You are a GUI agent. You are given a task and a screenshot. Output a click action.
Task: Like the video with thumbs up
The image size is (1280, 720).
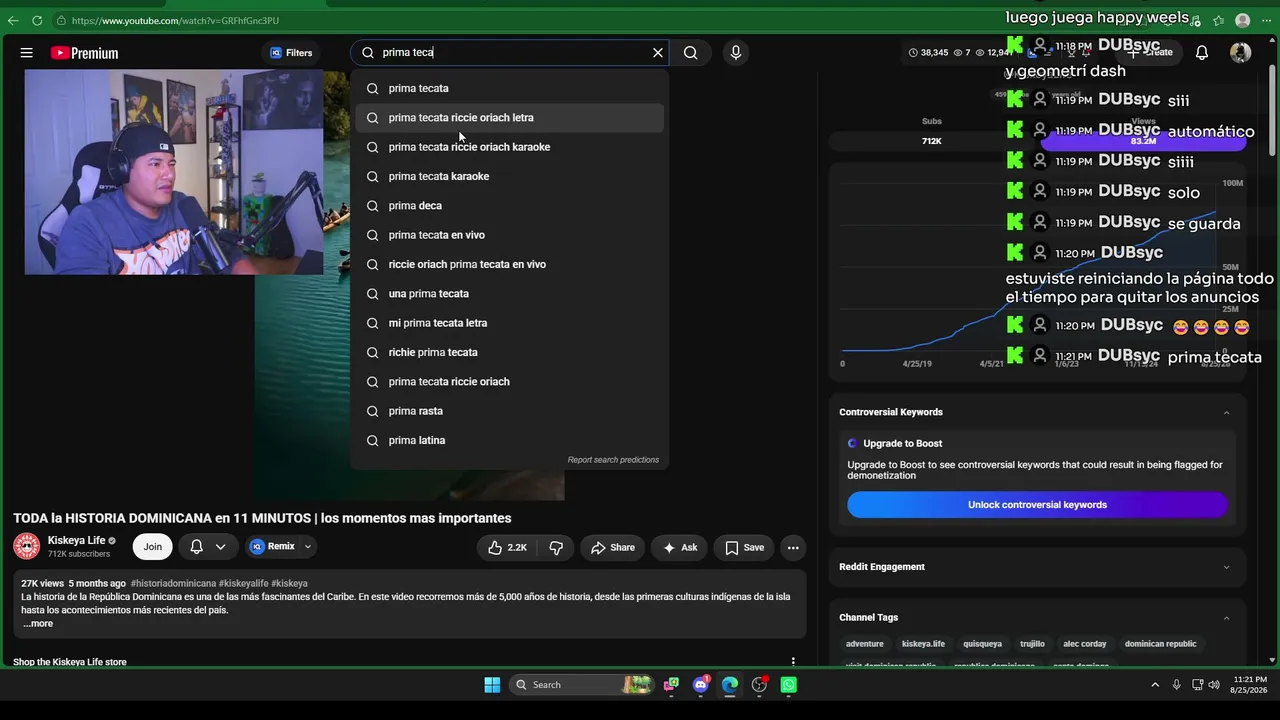508,547
